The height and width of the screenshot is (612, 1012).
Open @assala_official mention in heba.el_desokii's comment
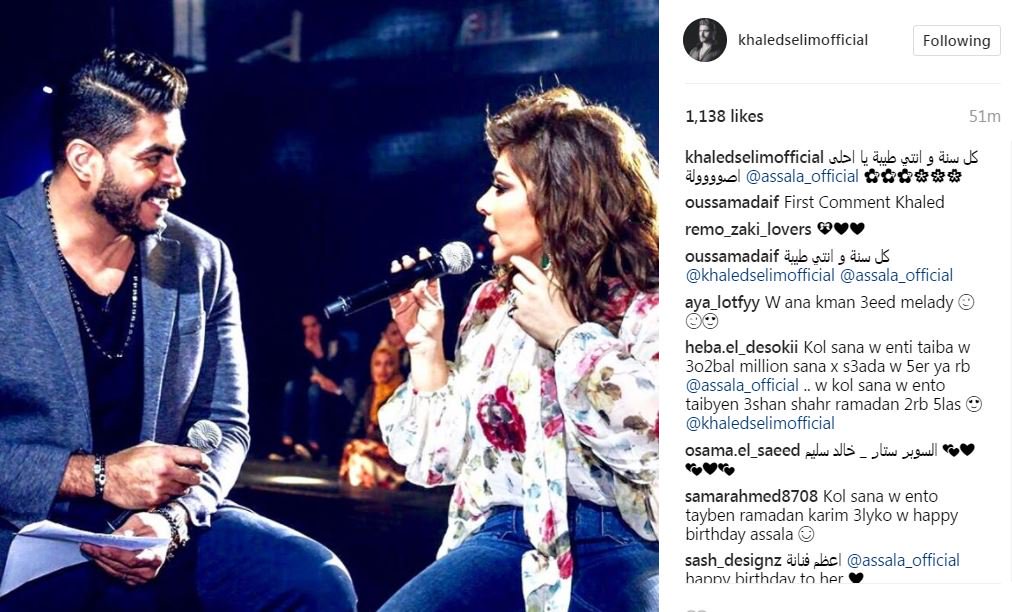(742, 385)
